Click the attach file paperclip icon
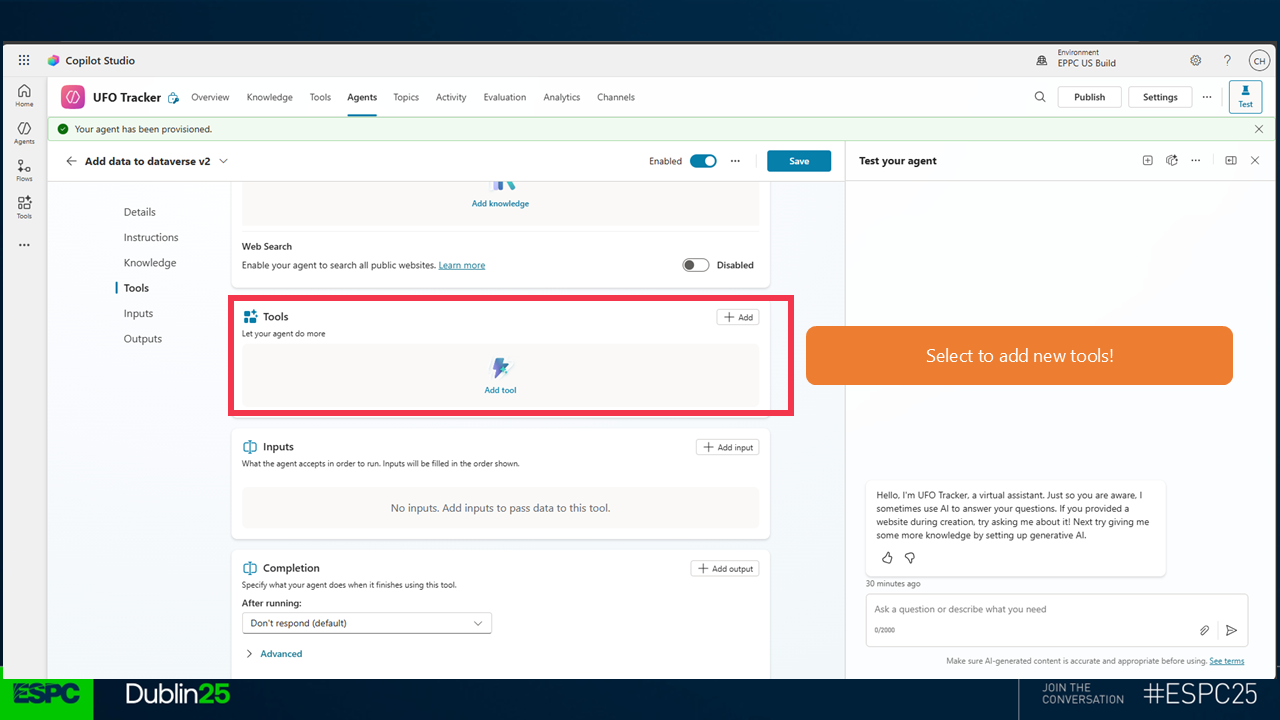 [x=1205, y=630]
